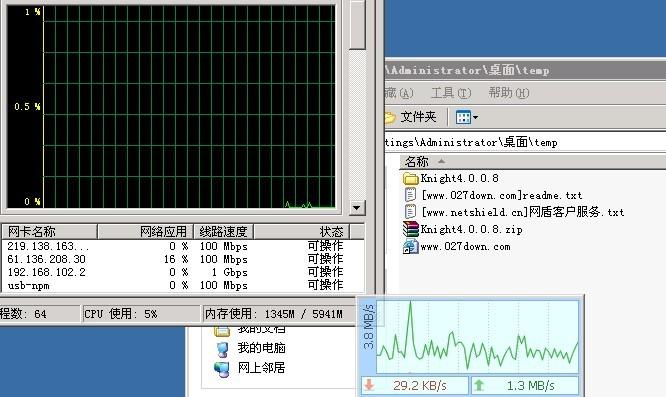The image size is (666, 397).
Task: Click the network speed graph in floating widget
Action: click(477, 337)
